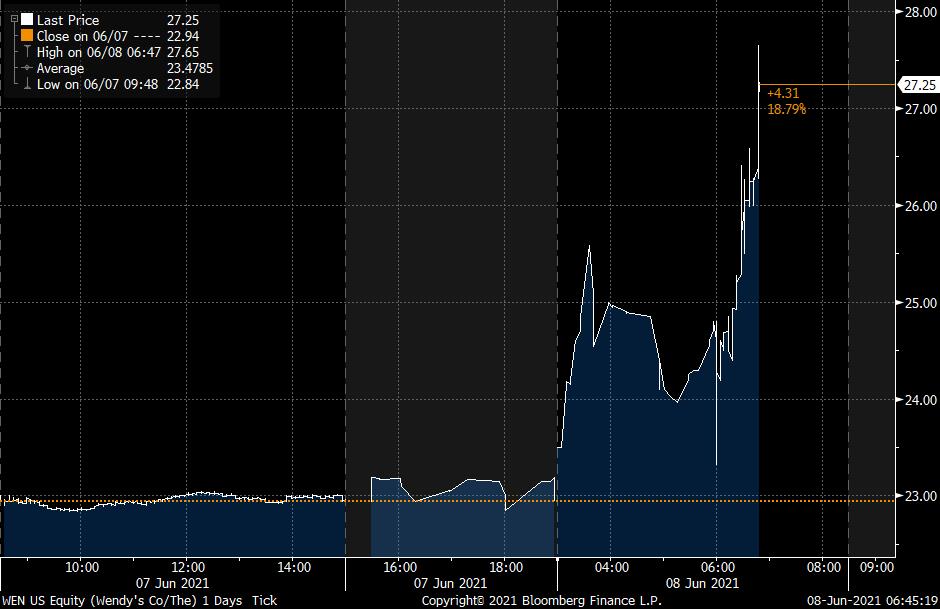Click the 18:00 tick on time axis

click(x=505, y=567)
